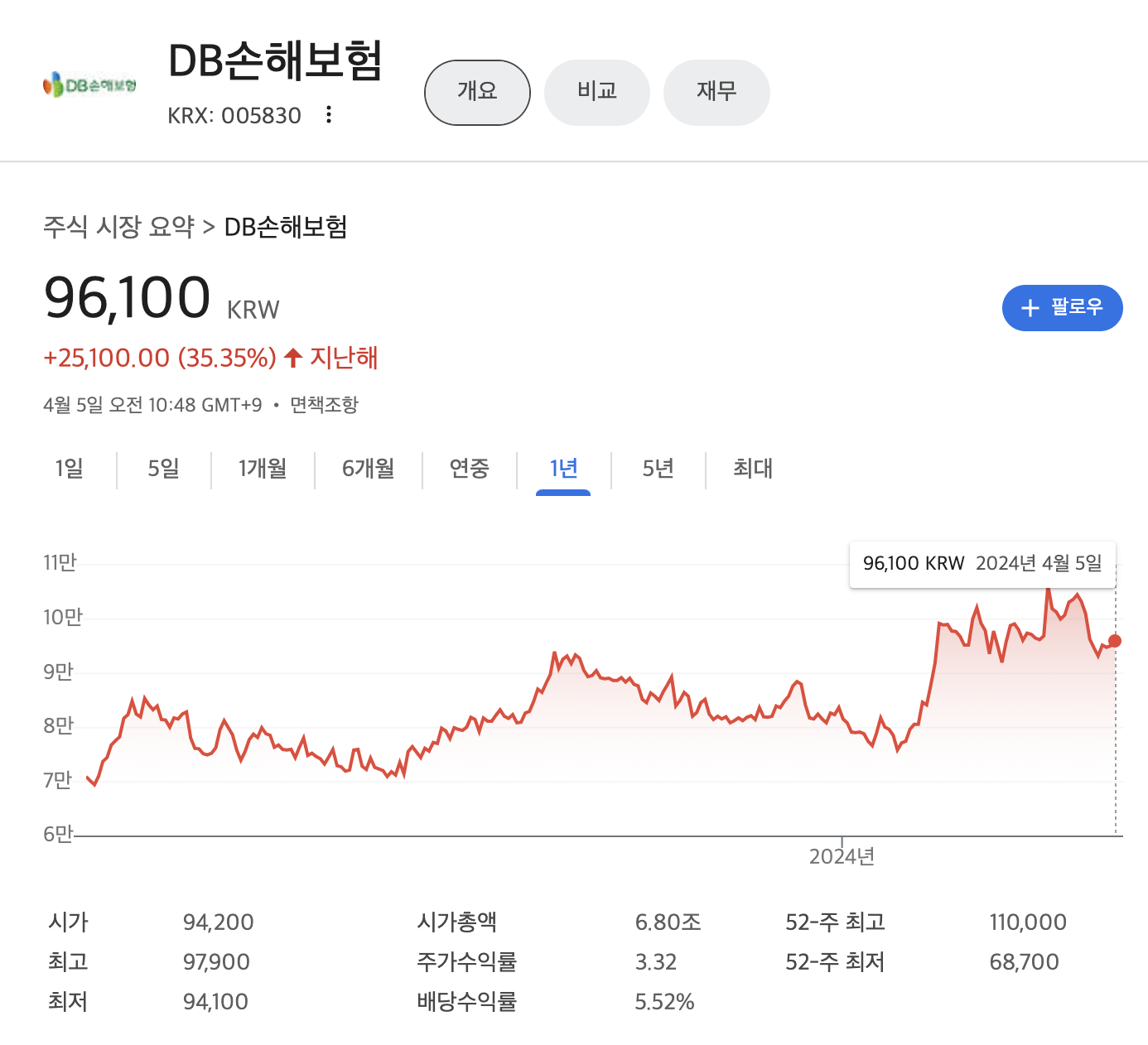Click the red up-arrow next to 지난해
The width and height of the screenshot is (1148, 1045).
[x=292, y=358]
